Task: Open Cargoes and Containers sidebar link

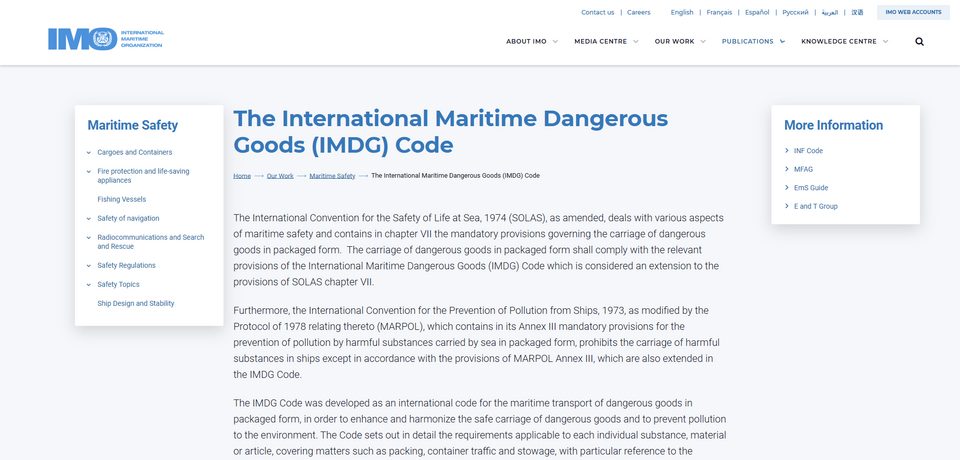Action: pos(135,153)
